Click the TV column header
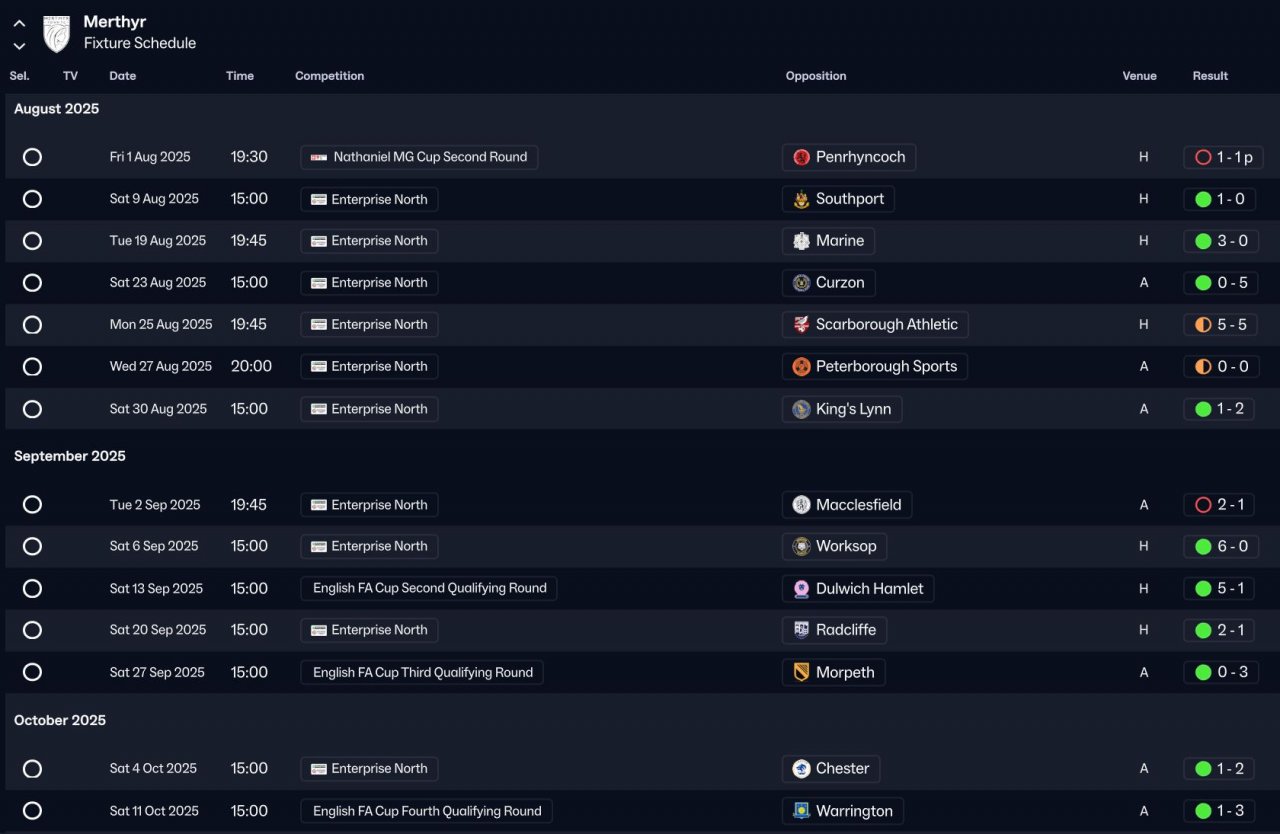Viewport: 1280px width, 834px height. pos(70,76)
